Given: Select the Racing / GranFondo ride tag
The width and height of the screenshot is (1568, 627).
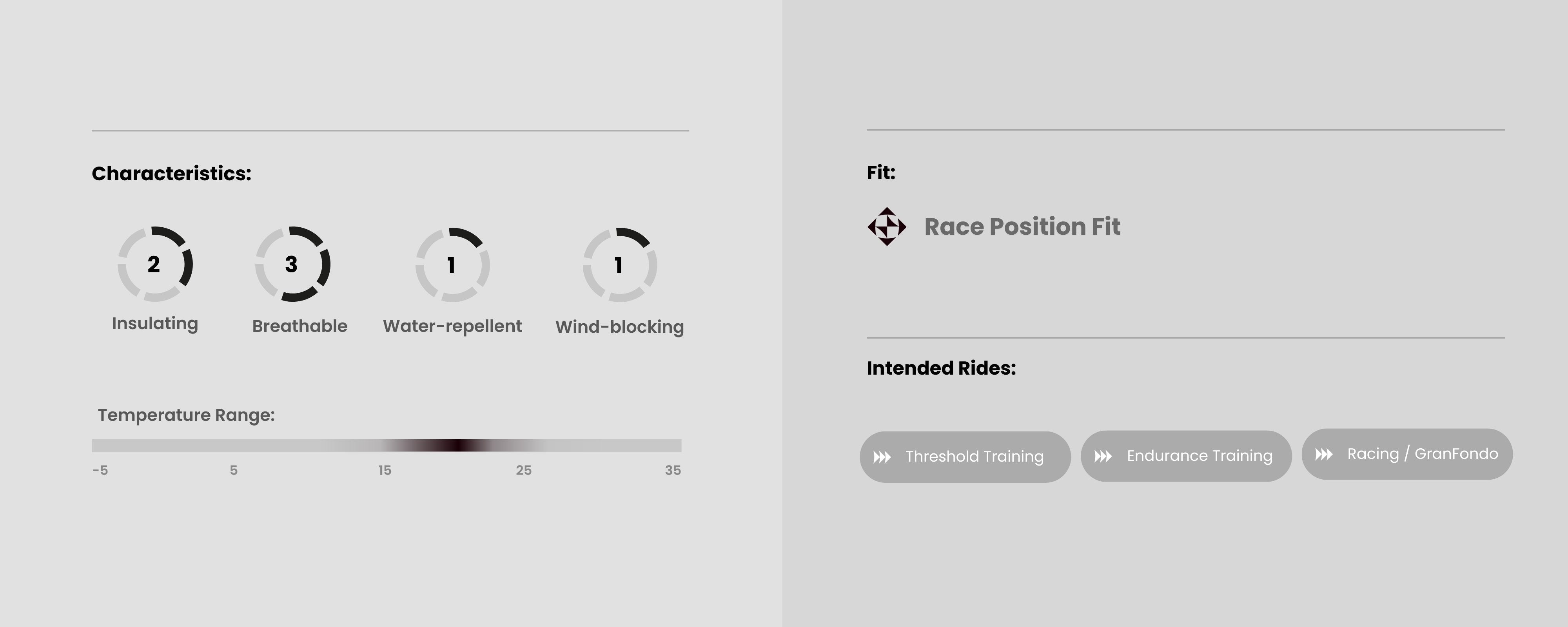Looking at the screenshot, I should coord(1407,454).
